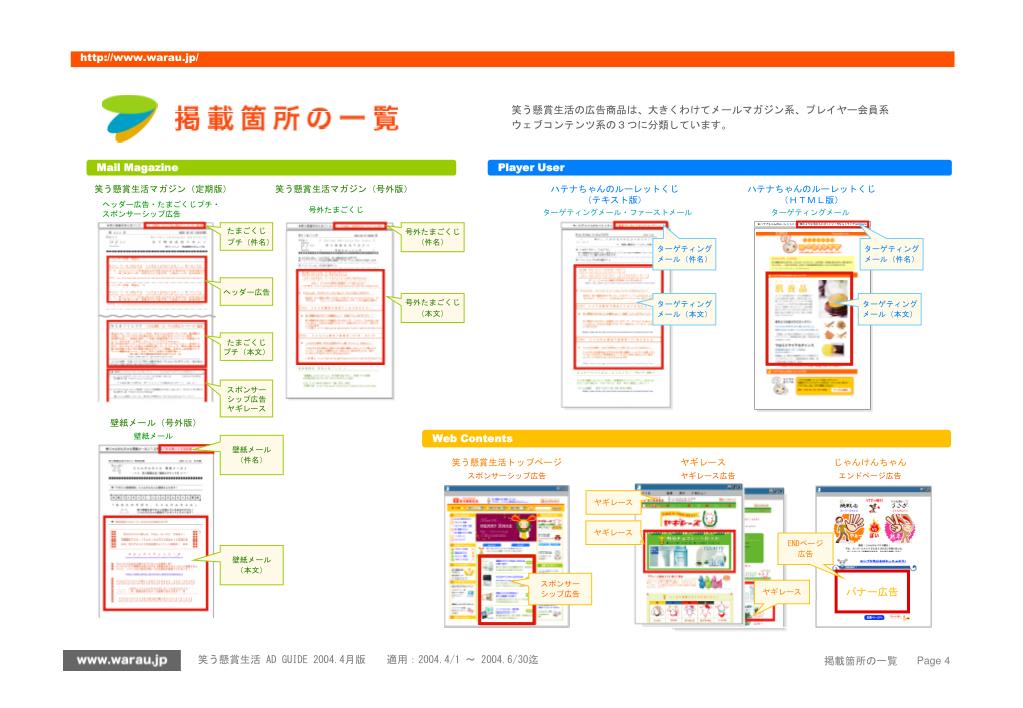Click the green Mail Magazine section header

[271, 168]
